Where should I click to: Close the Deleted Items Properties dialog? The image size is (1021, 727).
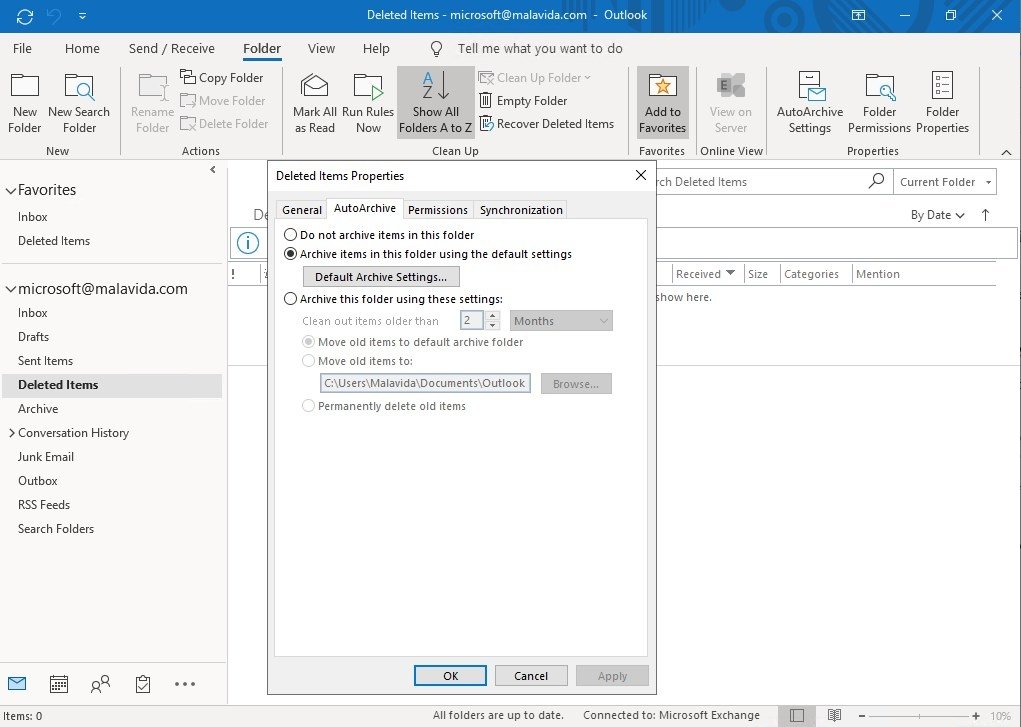(x=641, y=175)
